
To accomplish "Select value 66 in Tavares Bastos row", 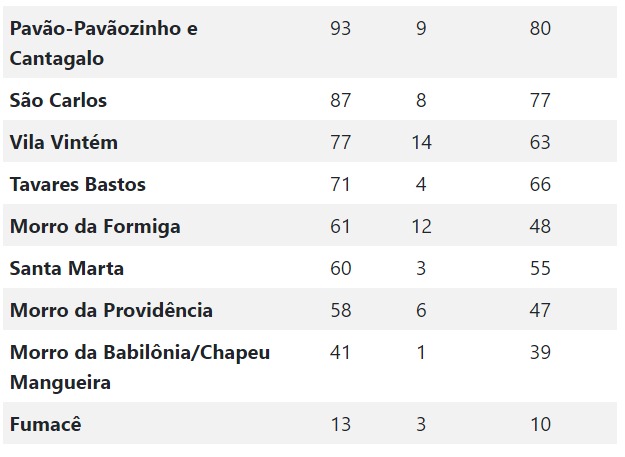I will [x=540, y=184].
